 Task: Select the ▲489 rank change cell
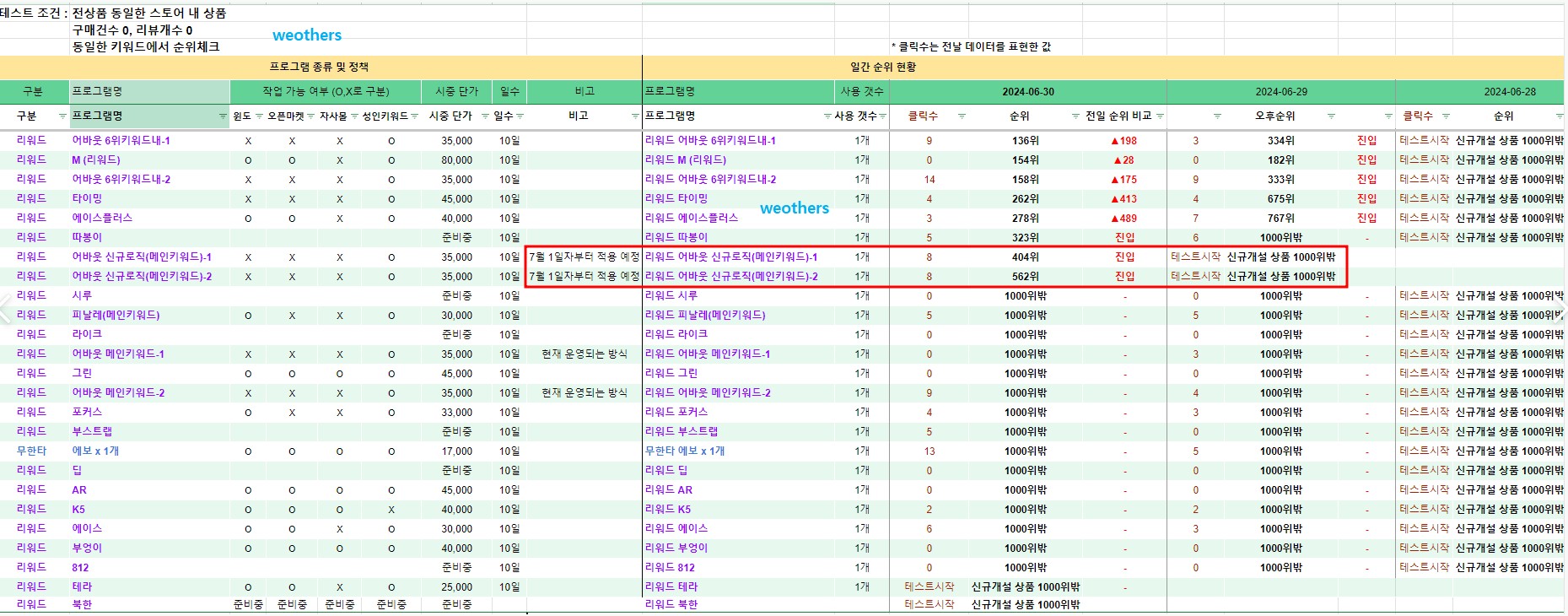click(1123, 219)
